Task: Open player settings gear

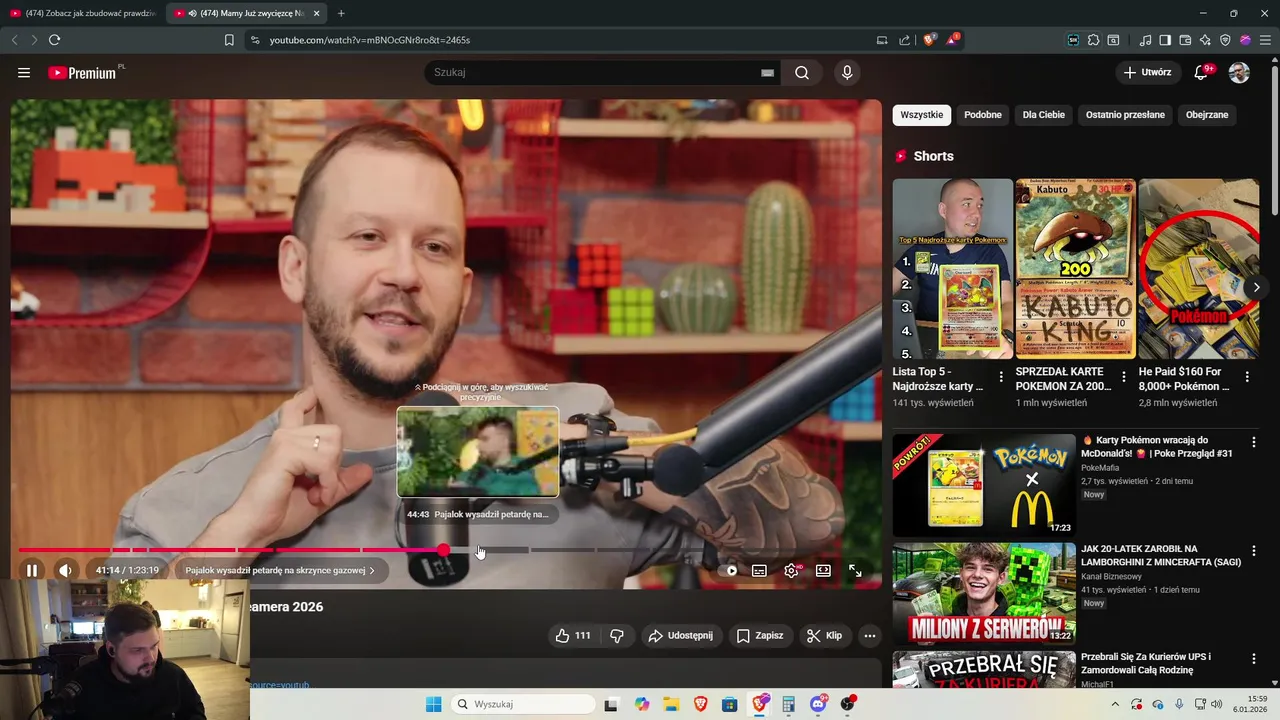Action: tap(791, 570)
